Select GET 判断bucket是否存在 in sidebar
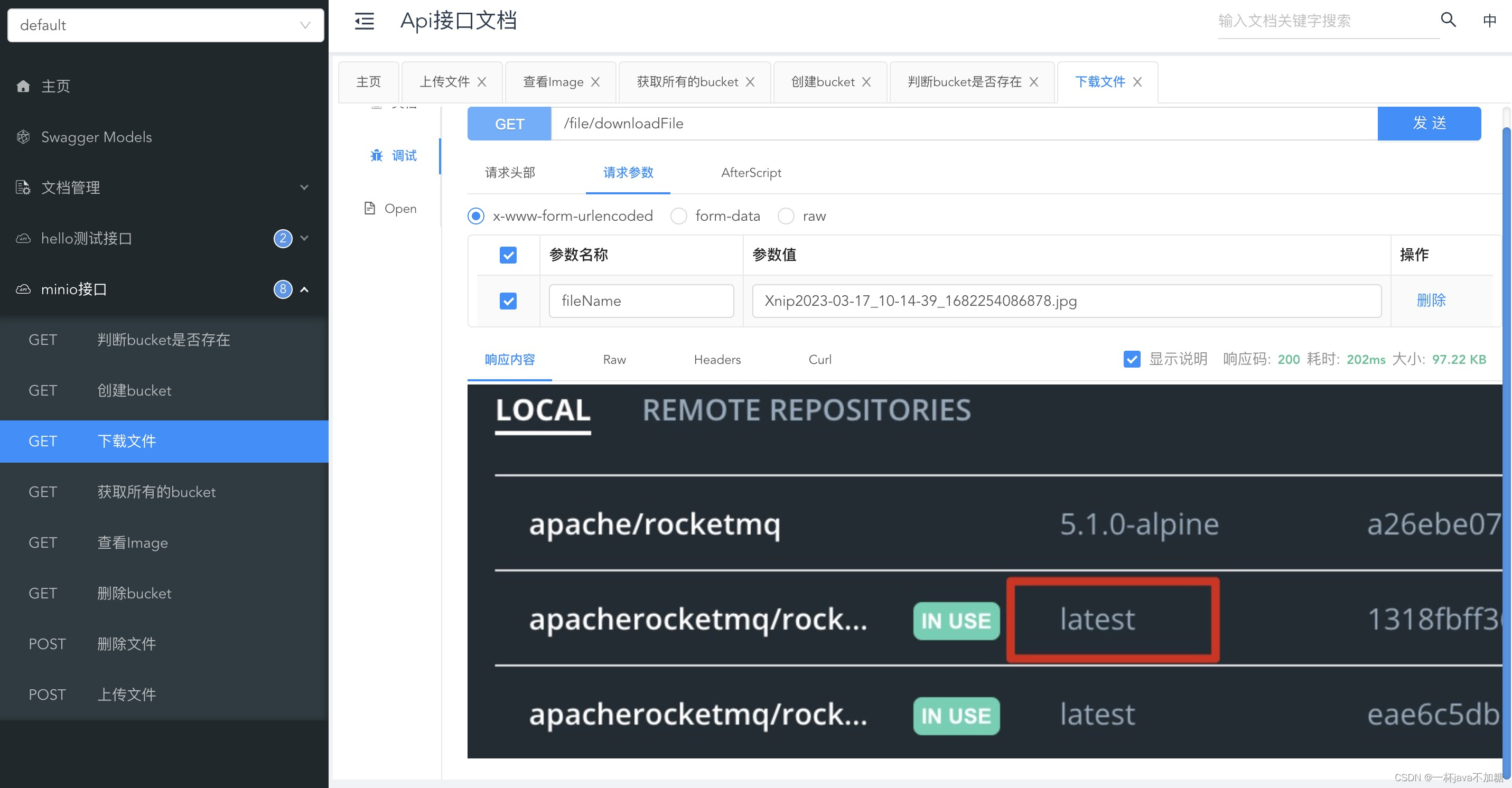This screenshot has width=1512, height=788. tap(164, 340)
